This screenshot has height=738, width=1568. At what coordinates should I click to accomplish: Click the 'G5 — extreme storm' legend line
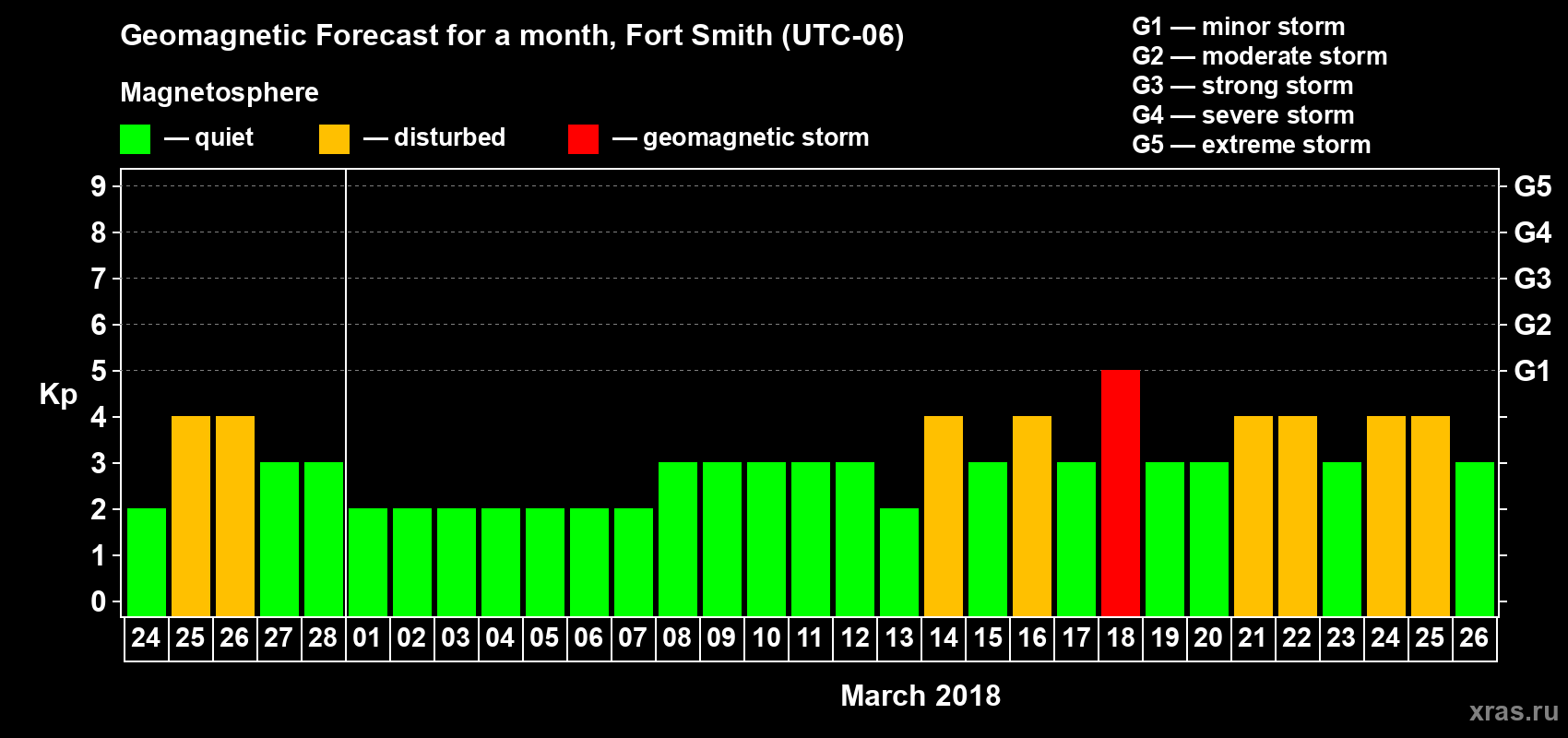[x=1252, y=145]
